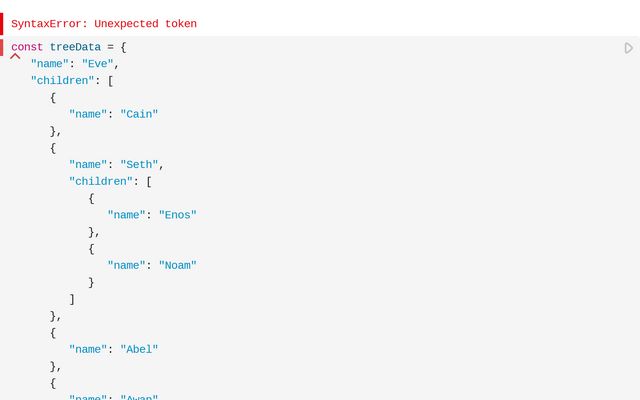
Task: Click the treeData variable name
Action: point(75,47)
